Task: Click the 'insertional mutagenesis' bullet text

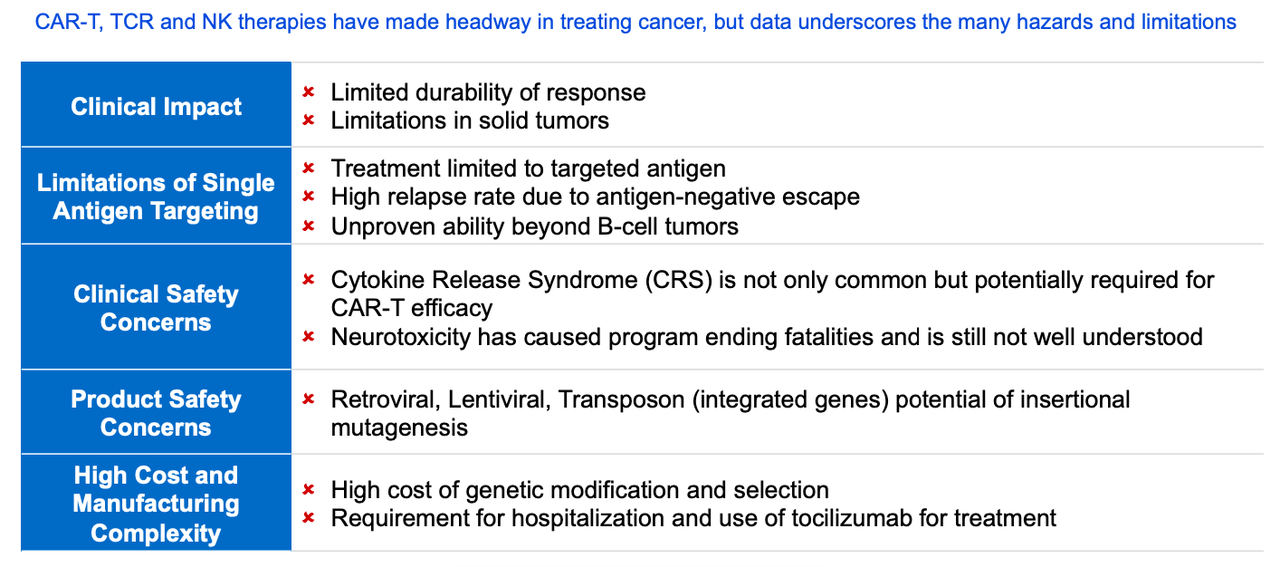Action: coord(730,413)
